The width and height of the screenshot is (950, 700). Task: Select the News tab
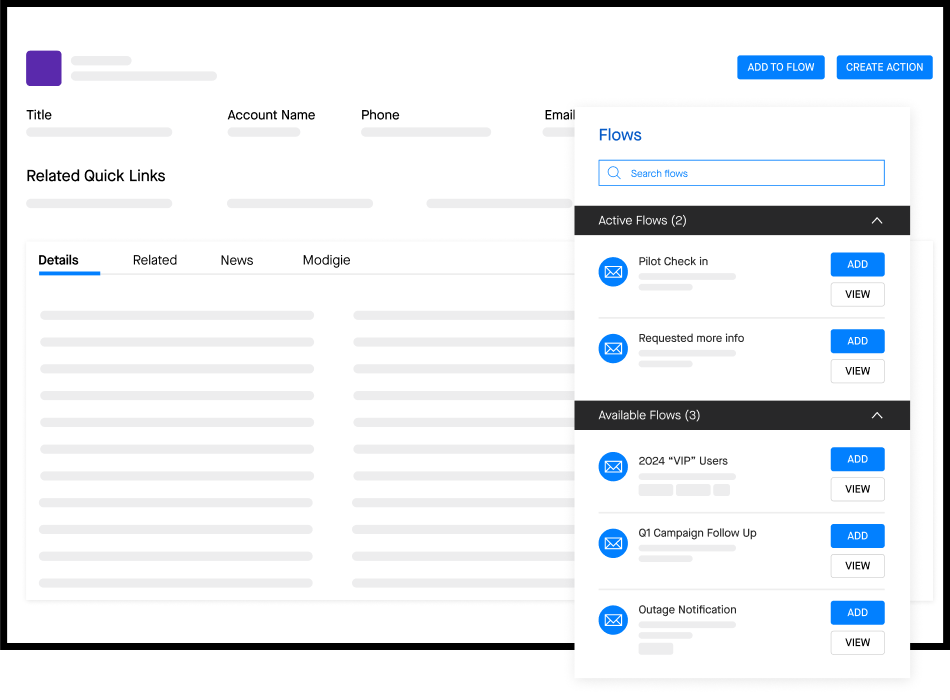point(236,260)
